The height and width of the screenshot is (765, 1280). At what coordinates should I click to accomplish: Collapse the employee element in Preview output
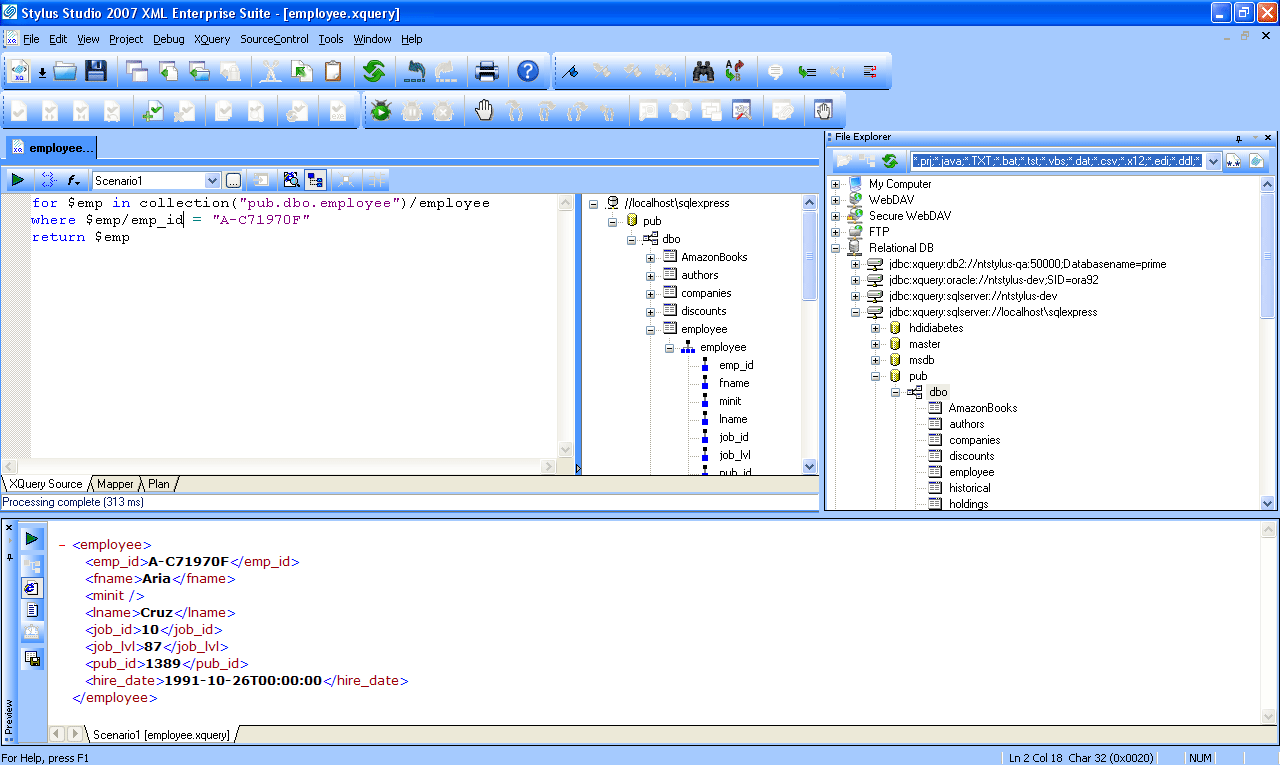tap(62, 545)
